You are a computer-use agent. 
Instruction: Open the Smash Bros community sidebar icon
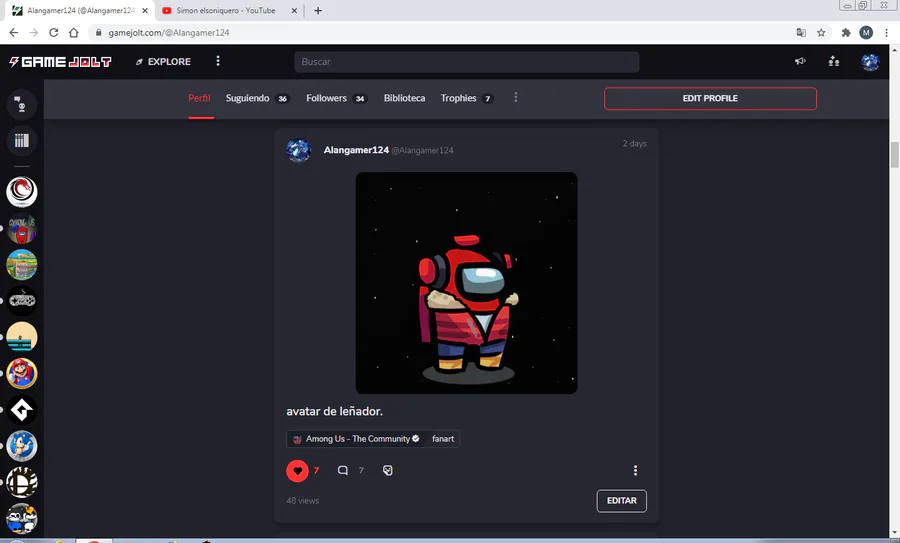point(22,483)
